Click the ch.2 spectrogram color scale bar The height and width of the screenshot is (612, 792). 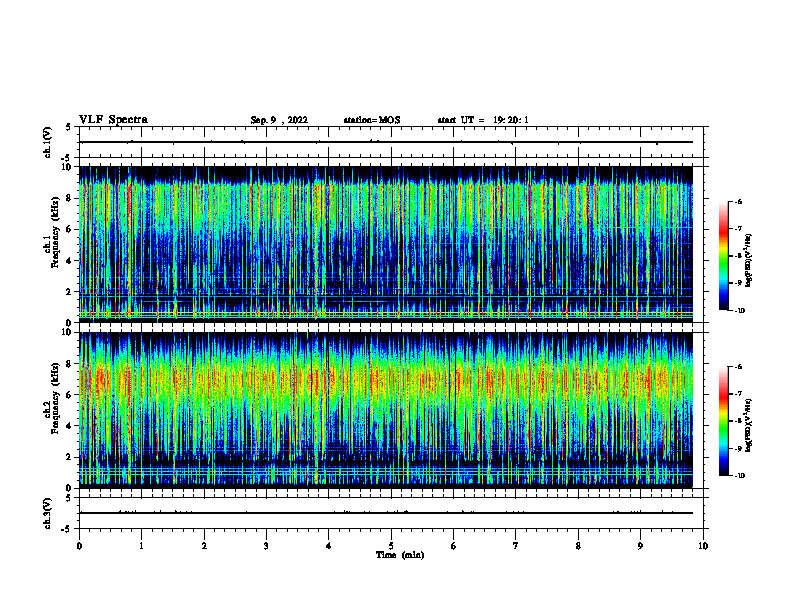724,421
